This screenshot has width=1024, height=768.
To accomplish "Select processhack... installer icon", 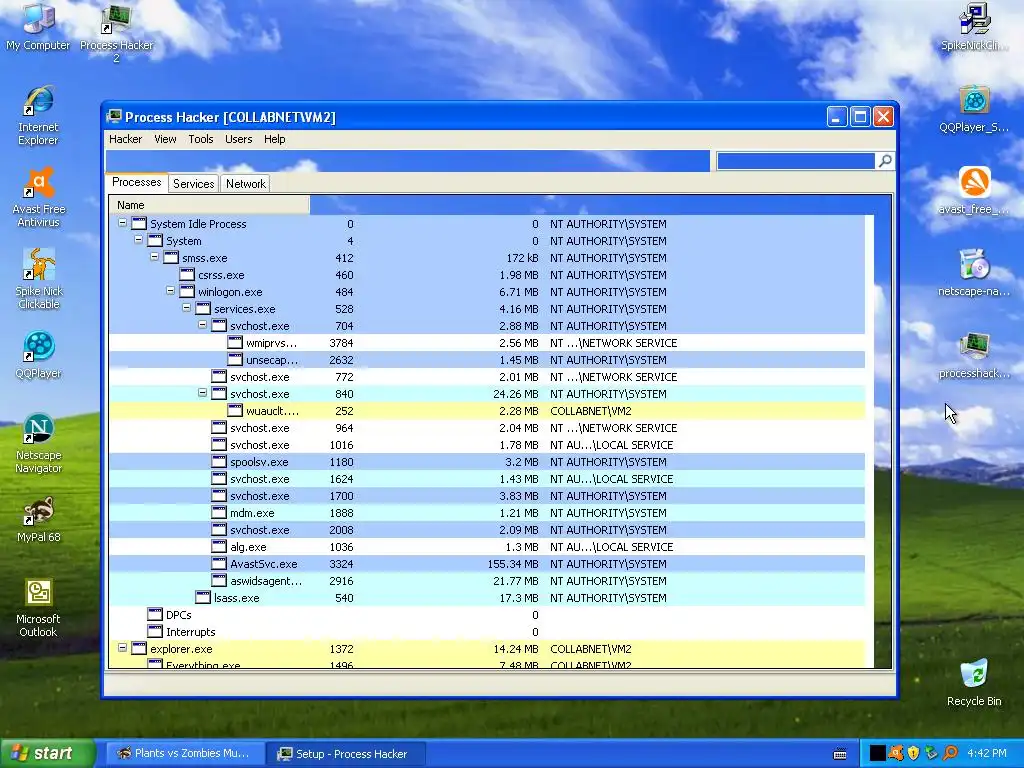I will (974, 355).
